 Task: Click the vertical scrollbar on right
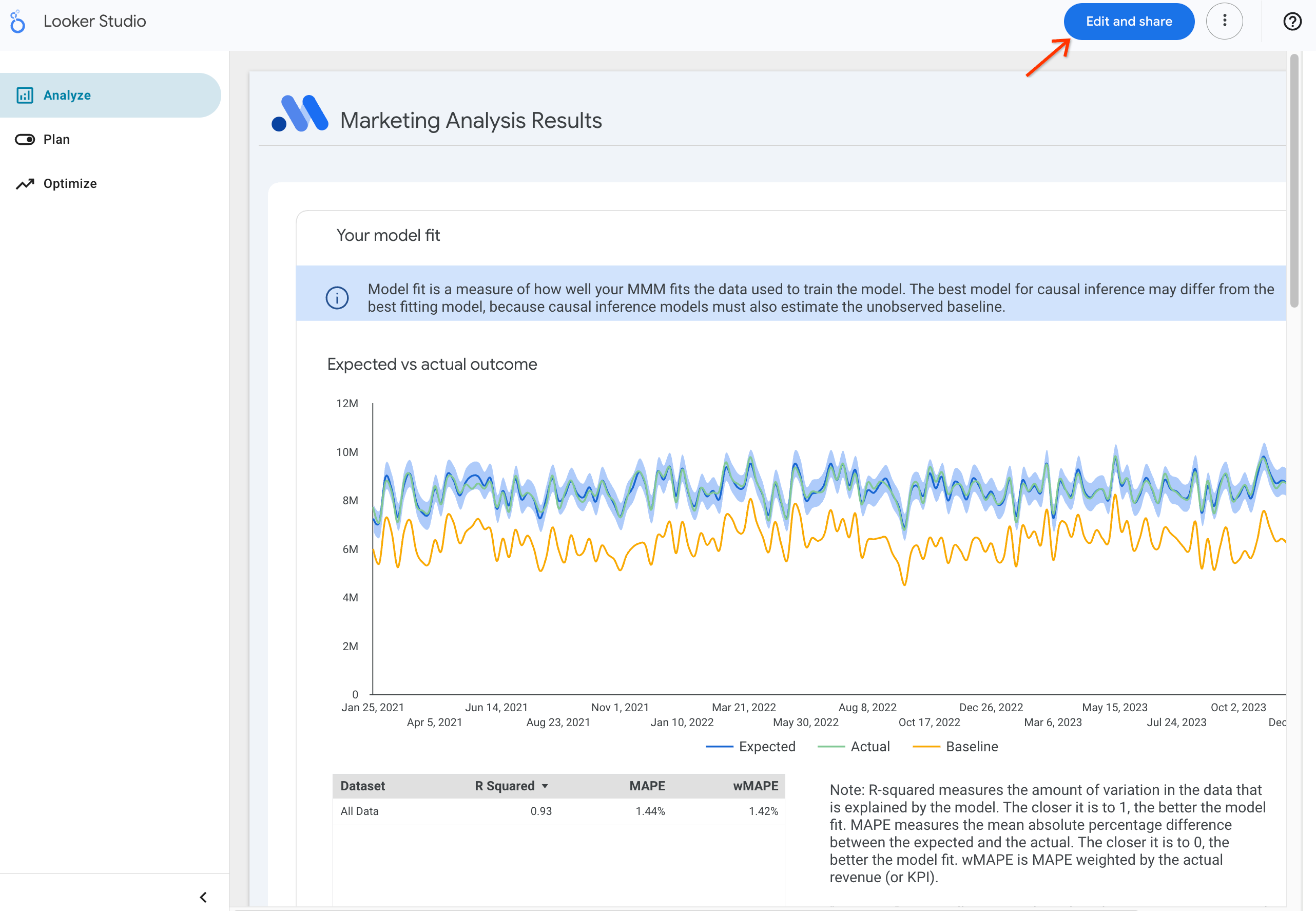1294,180
